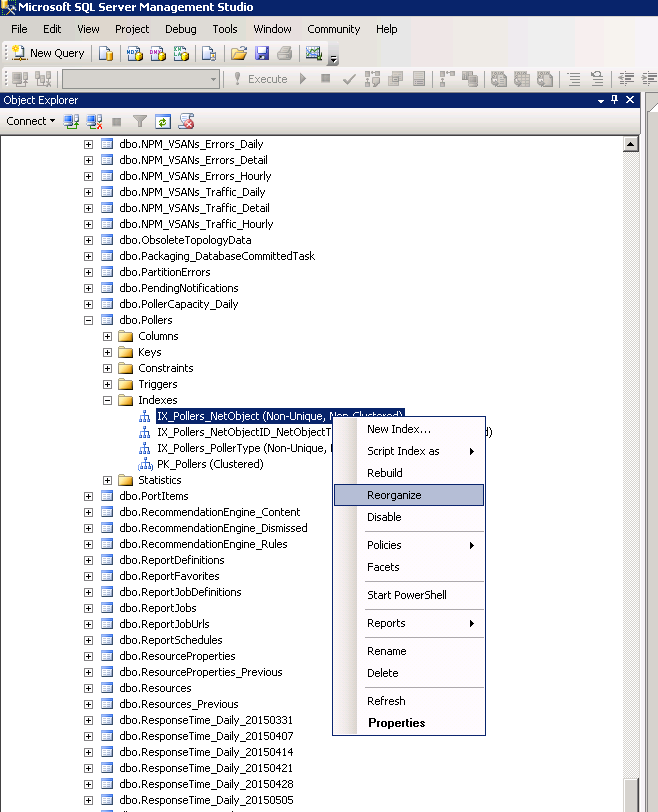Screen dimensions: 658x812
Task: Choose Disable in the index context menu
Action: (x=409, y=517)
